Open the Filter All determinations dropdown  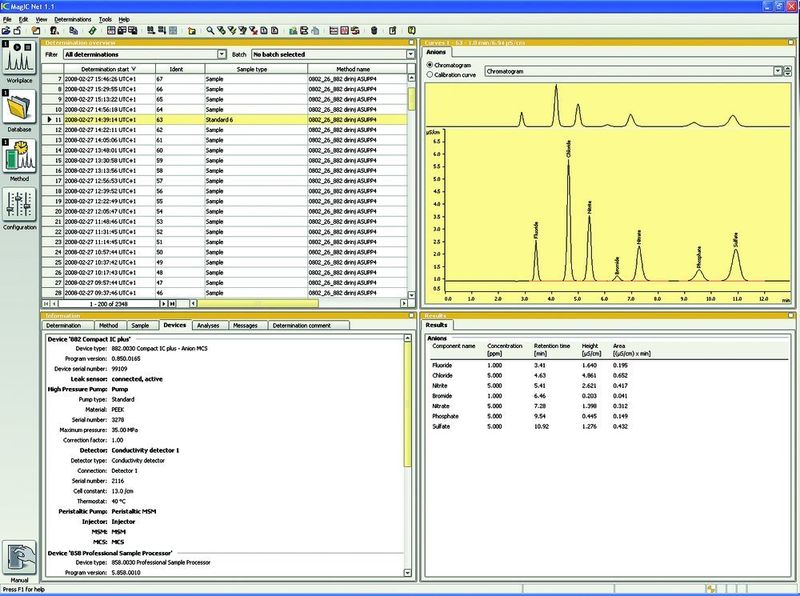click(221, 54)
